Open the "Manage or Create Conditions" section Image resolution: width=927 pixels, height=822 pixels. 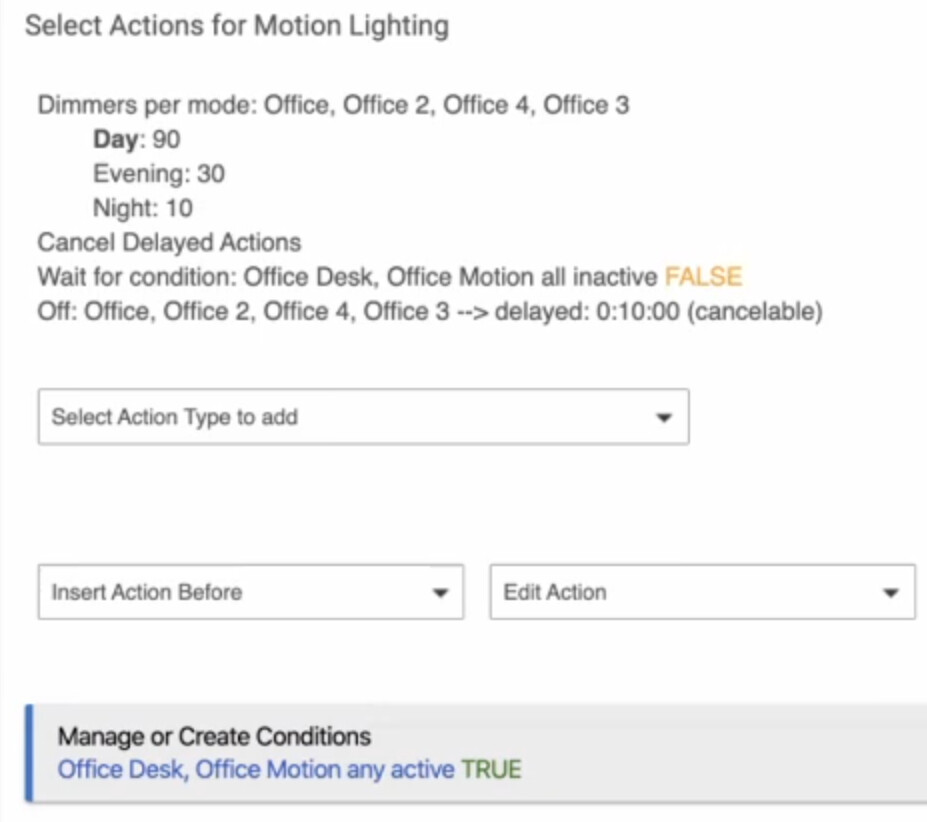[214, 738]
